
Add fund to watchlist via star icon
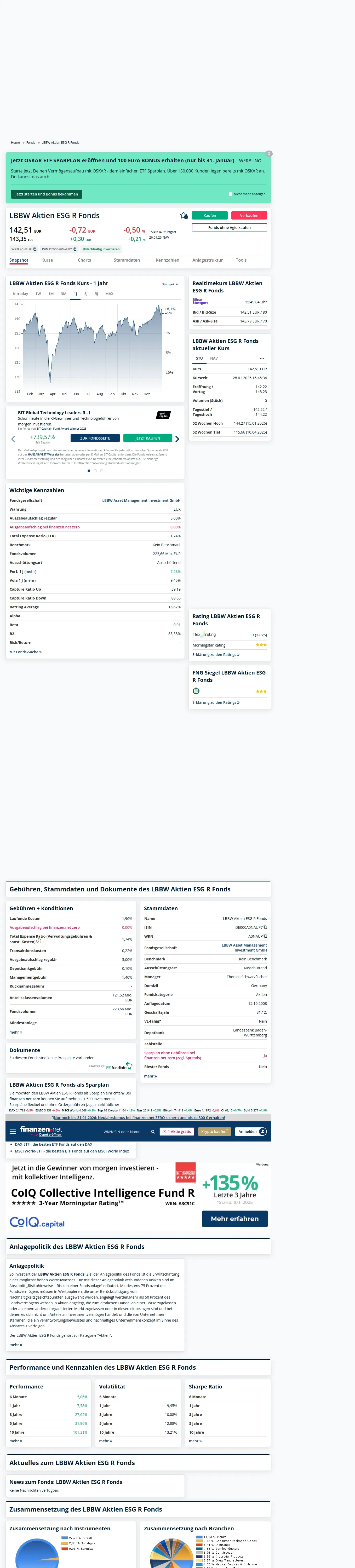[183, 216]
